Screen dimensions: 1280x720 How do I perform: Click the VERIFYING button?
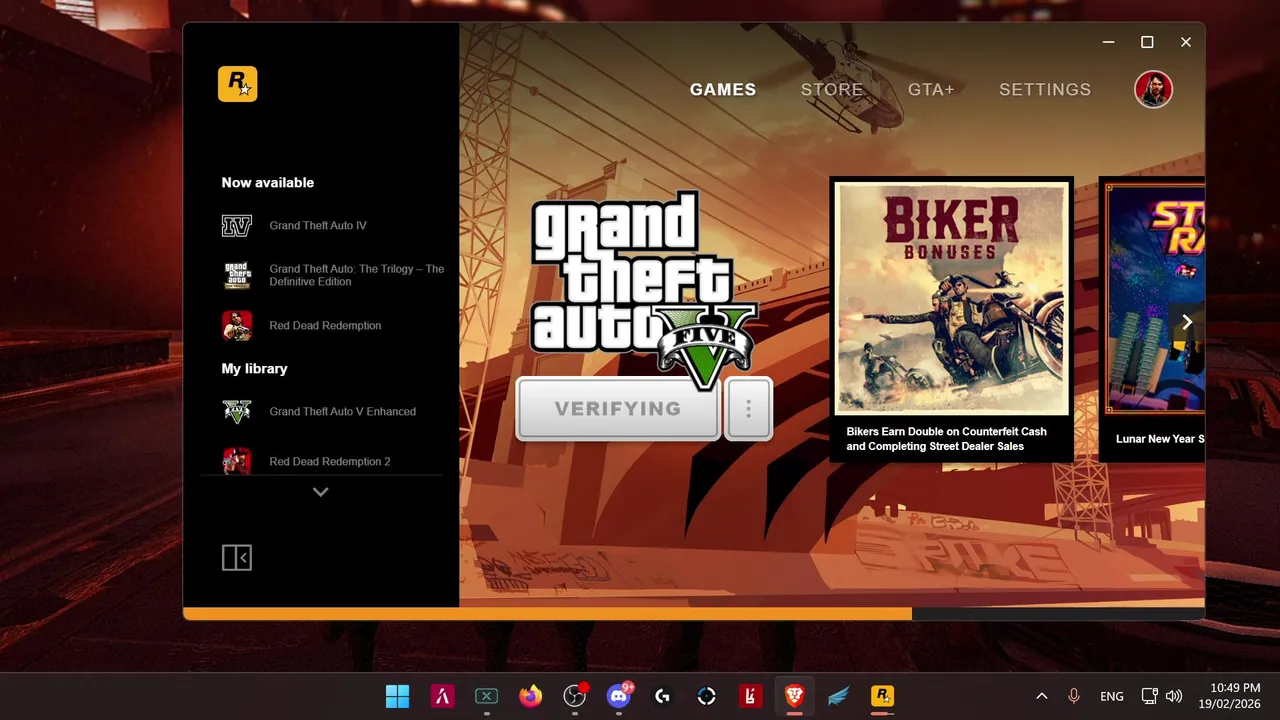point(618,408)
